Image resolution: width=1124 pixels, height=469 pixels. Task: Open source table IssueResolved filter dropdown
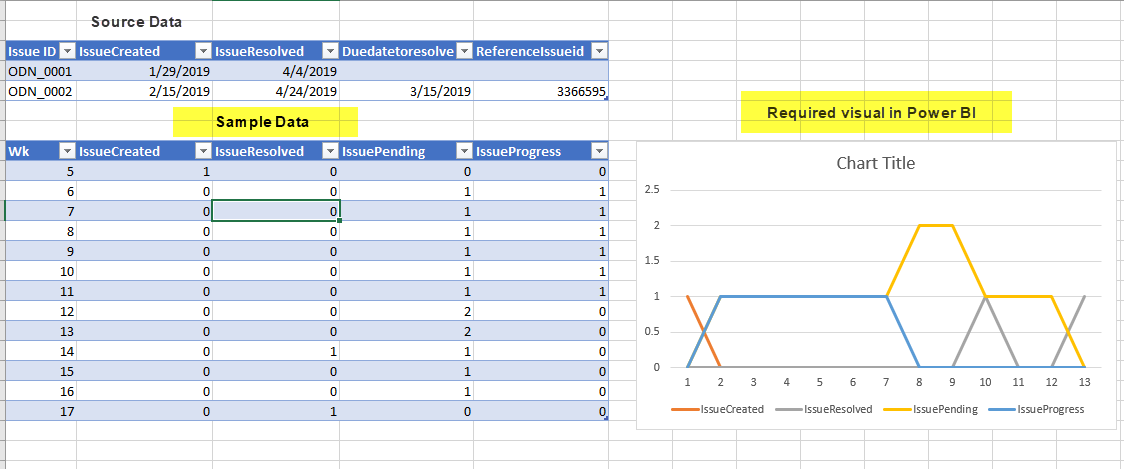point(330,51)
